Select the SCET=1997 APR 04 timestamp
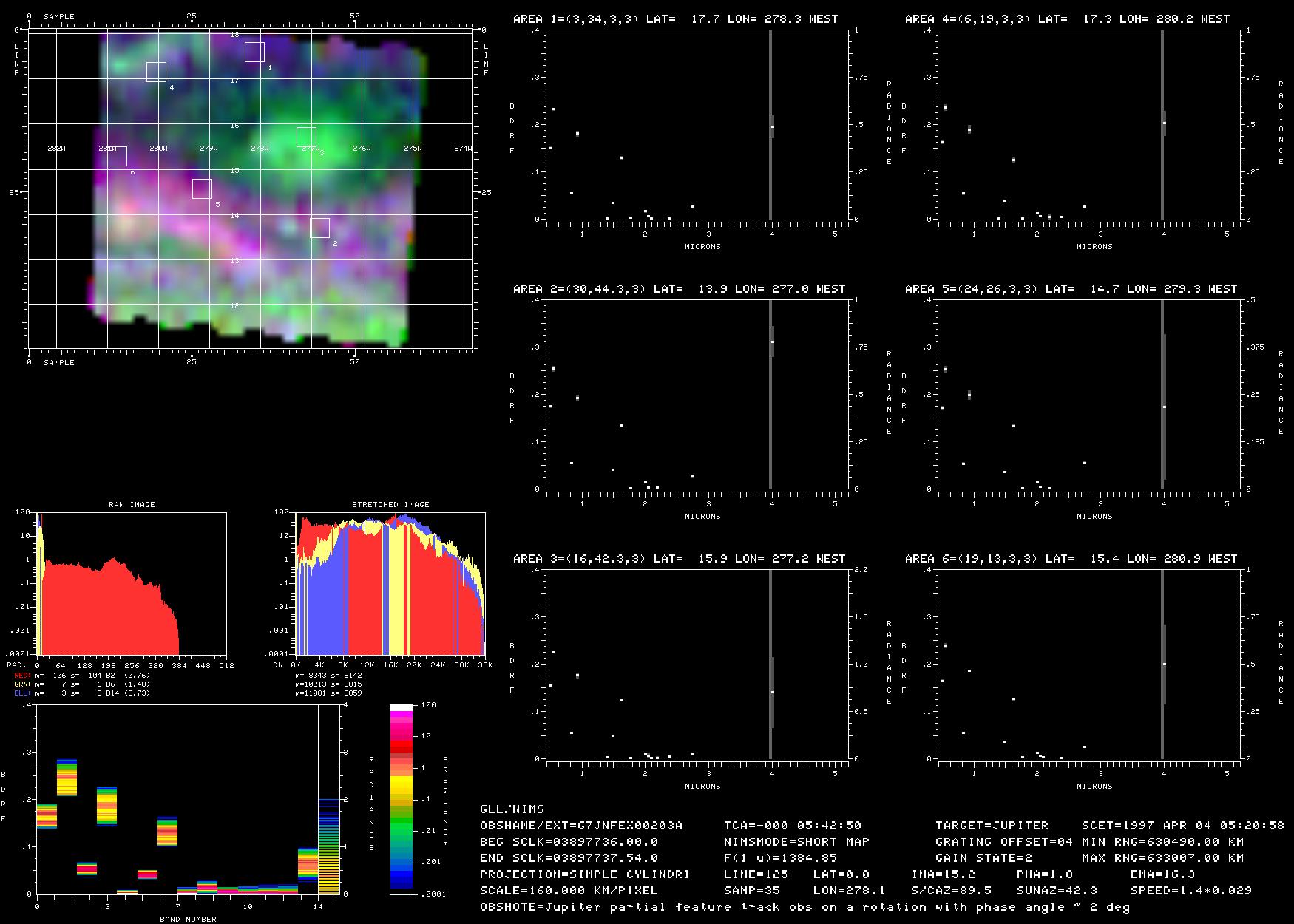The height and width of the screenshot is (924, 1294). [x=1183, y=825]
